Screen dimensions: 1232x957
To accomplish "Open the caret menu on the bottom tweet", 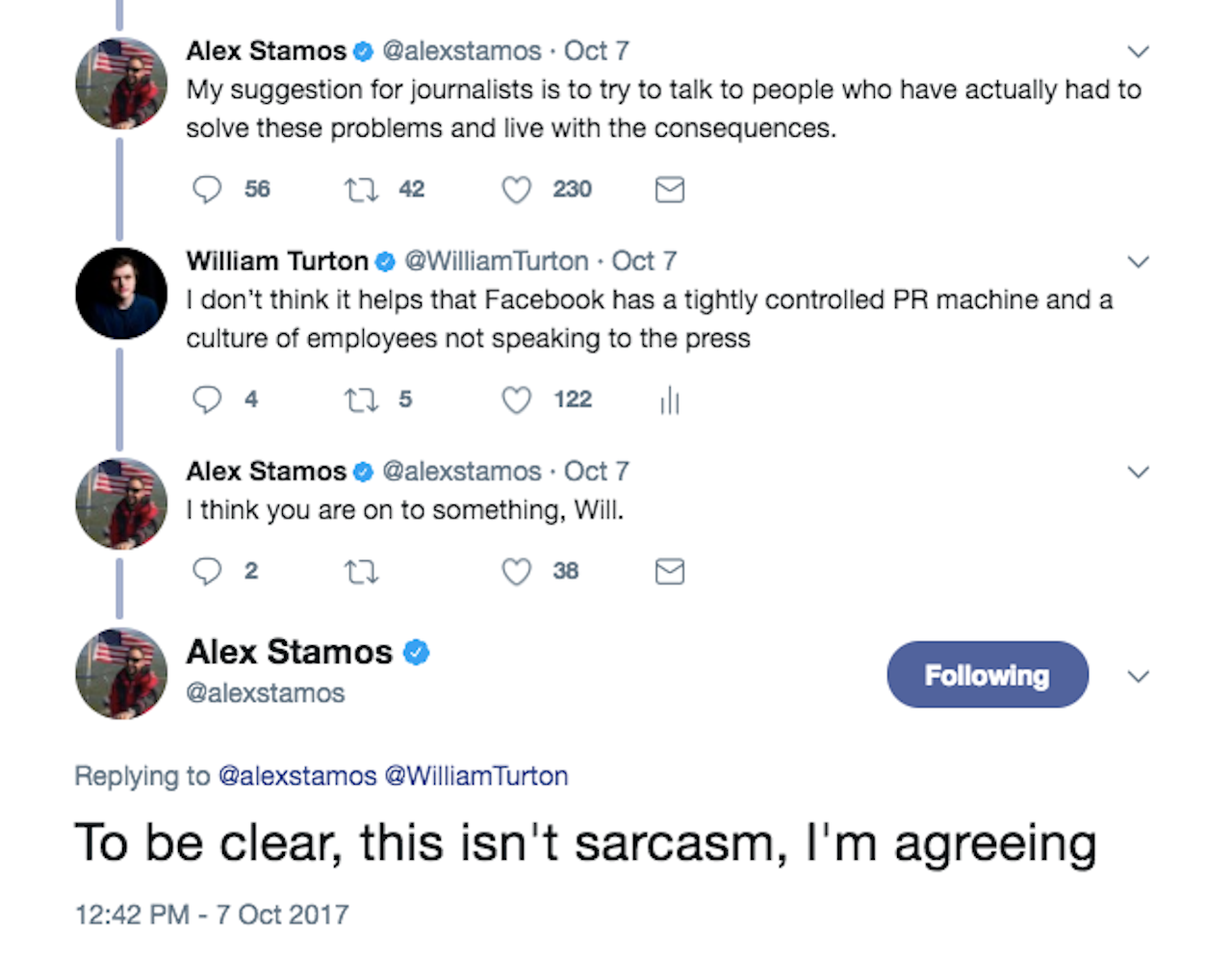I will [1139, 675].
